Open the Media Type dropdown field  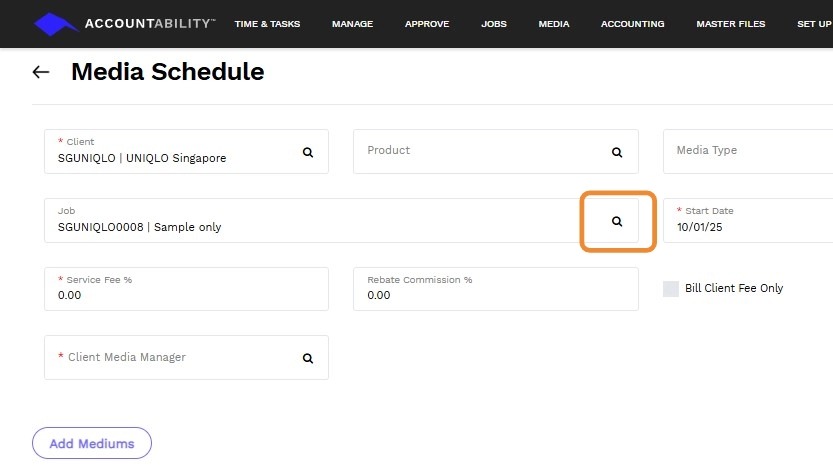coord(747,151)
